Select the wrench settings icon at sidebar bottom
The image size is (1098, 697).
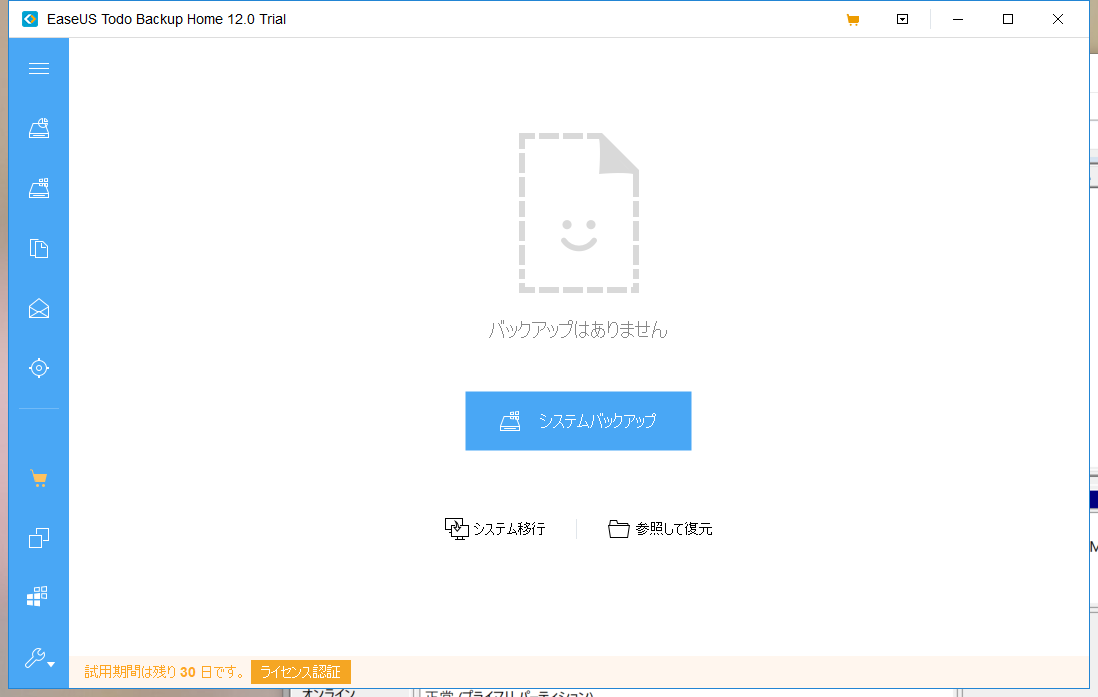33,658
